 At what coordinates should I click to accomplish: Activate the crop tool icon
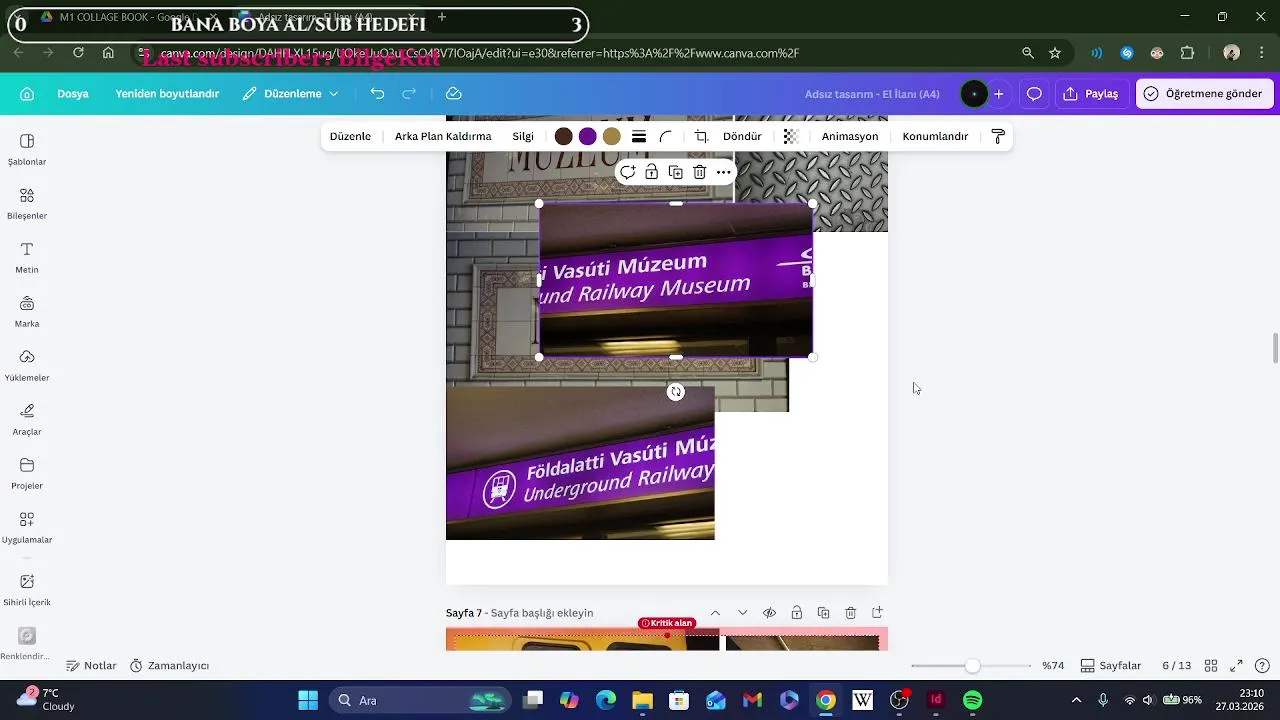[701, 137]
